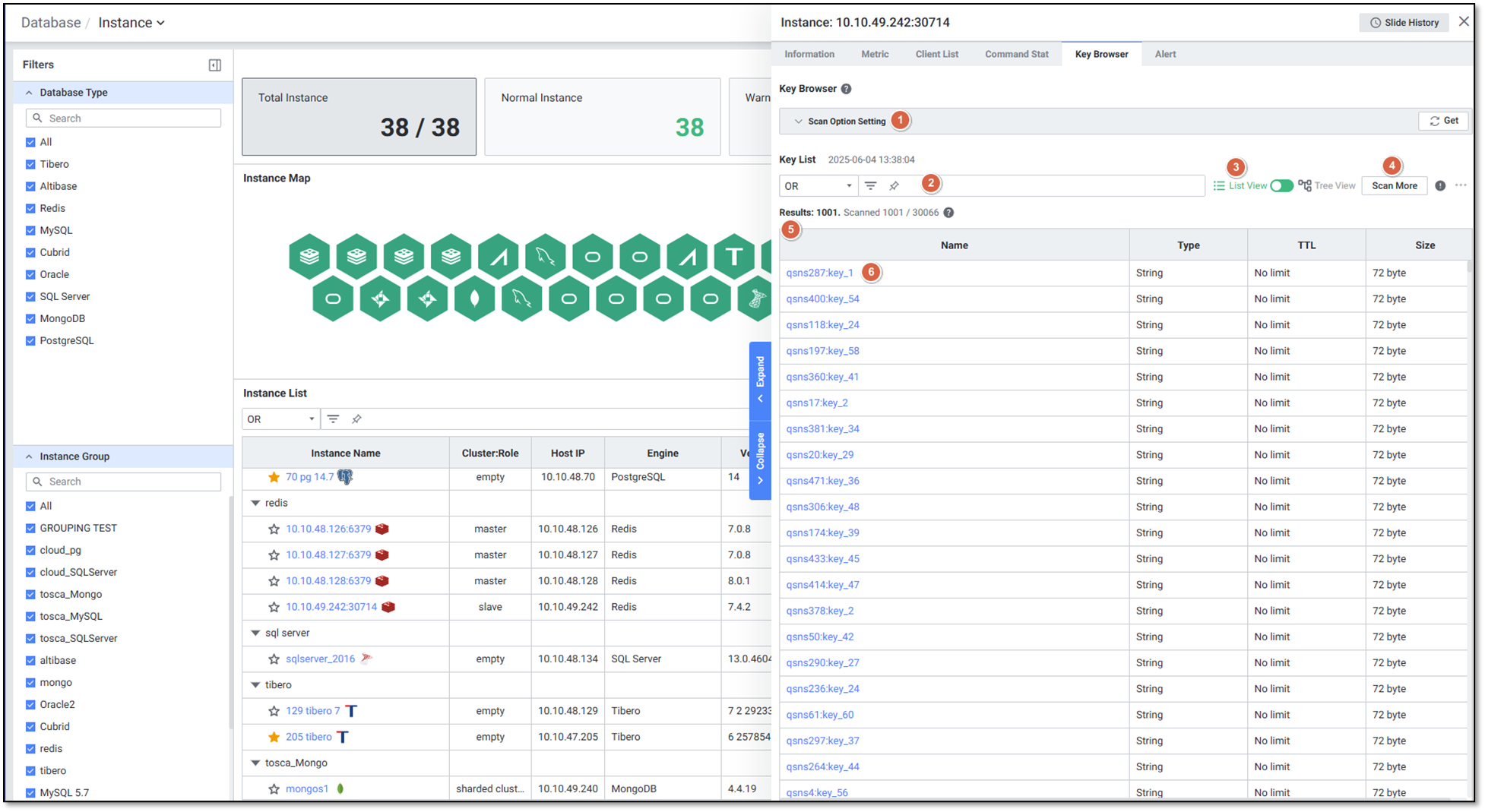Switch to the Command Stat tab

[1016, 54]
